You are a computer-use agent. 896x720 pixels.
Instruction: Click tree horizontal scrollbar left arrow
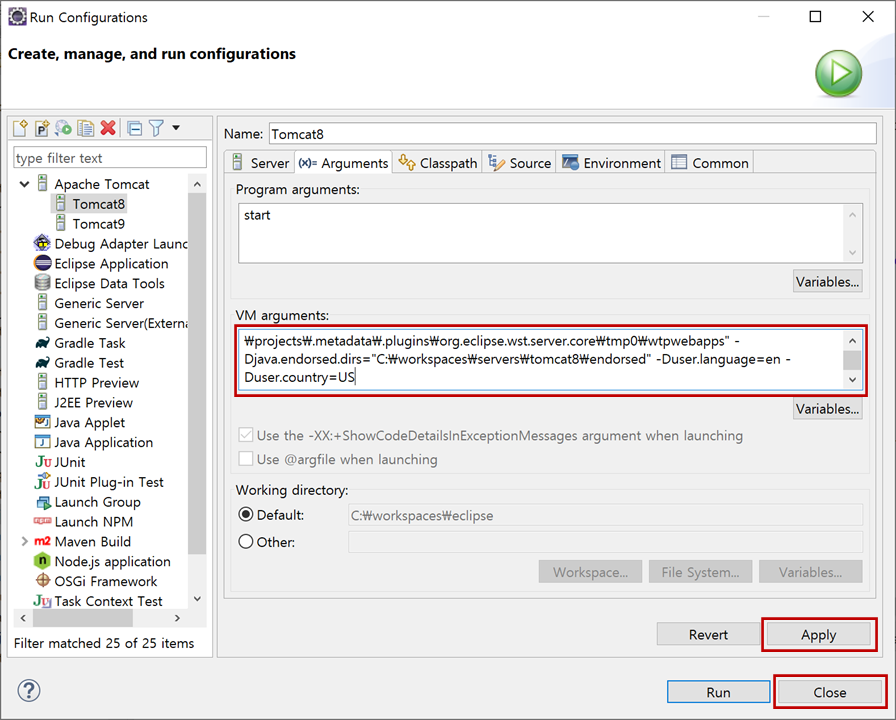[23, 618]
